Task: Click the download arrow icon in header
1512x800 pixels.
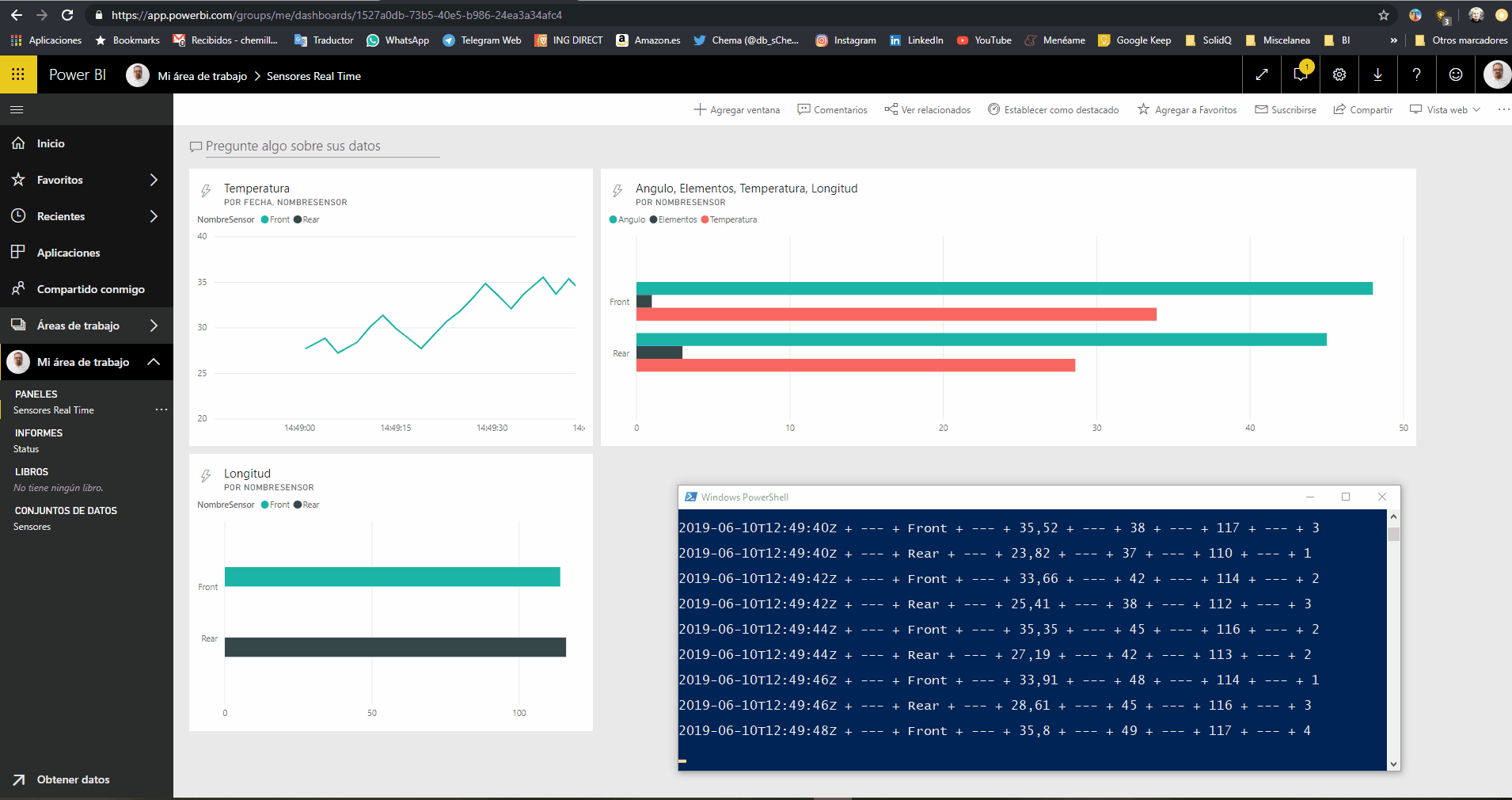Action: pos(1377,74)
